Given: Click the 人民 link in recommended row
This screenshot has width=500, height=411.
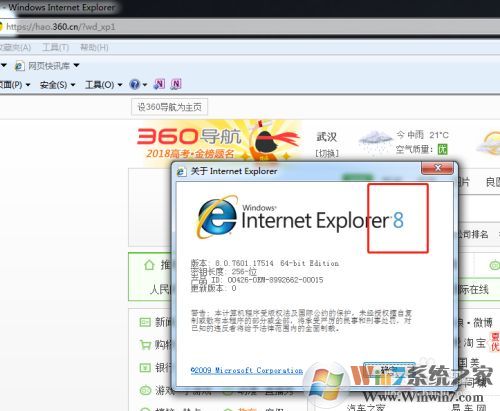Looking at the screenshot, I should tap(160, 289).
